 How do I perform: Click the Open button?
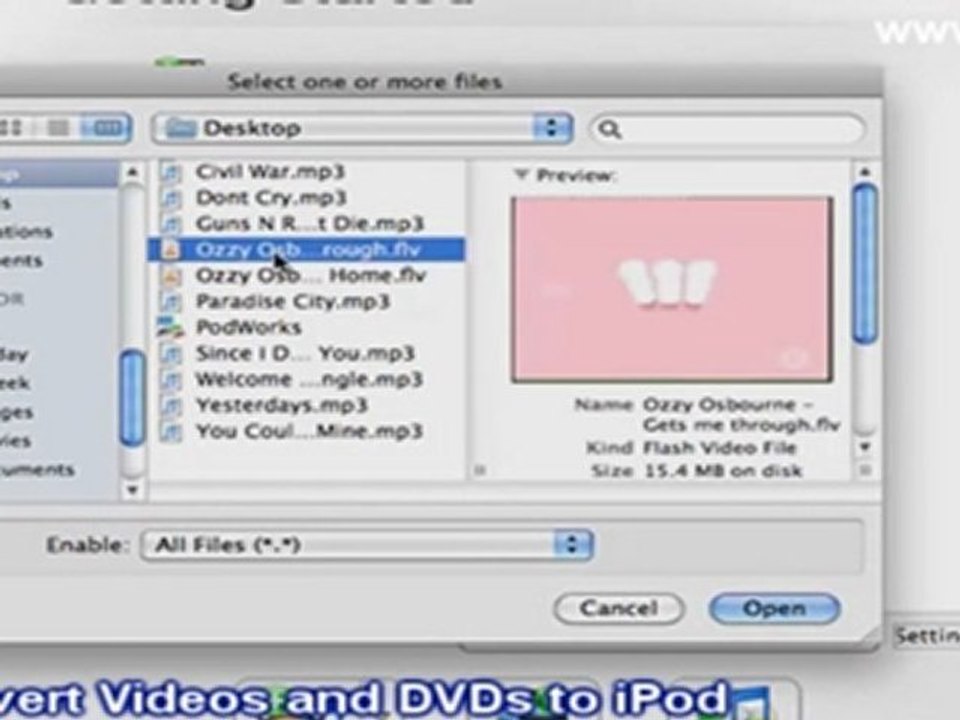(x=774, y=609)
